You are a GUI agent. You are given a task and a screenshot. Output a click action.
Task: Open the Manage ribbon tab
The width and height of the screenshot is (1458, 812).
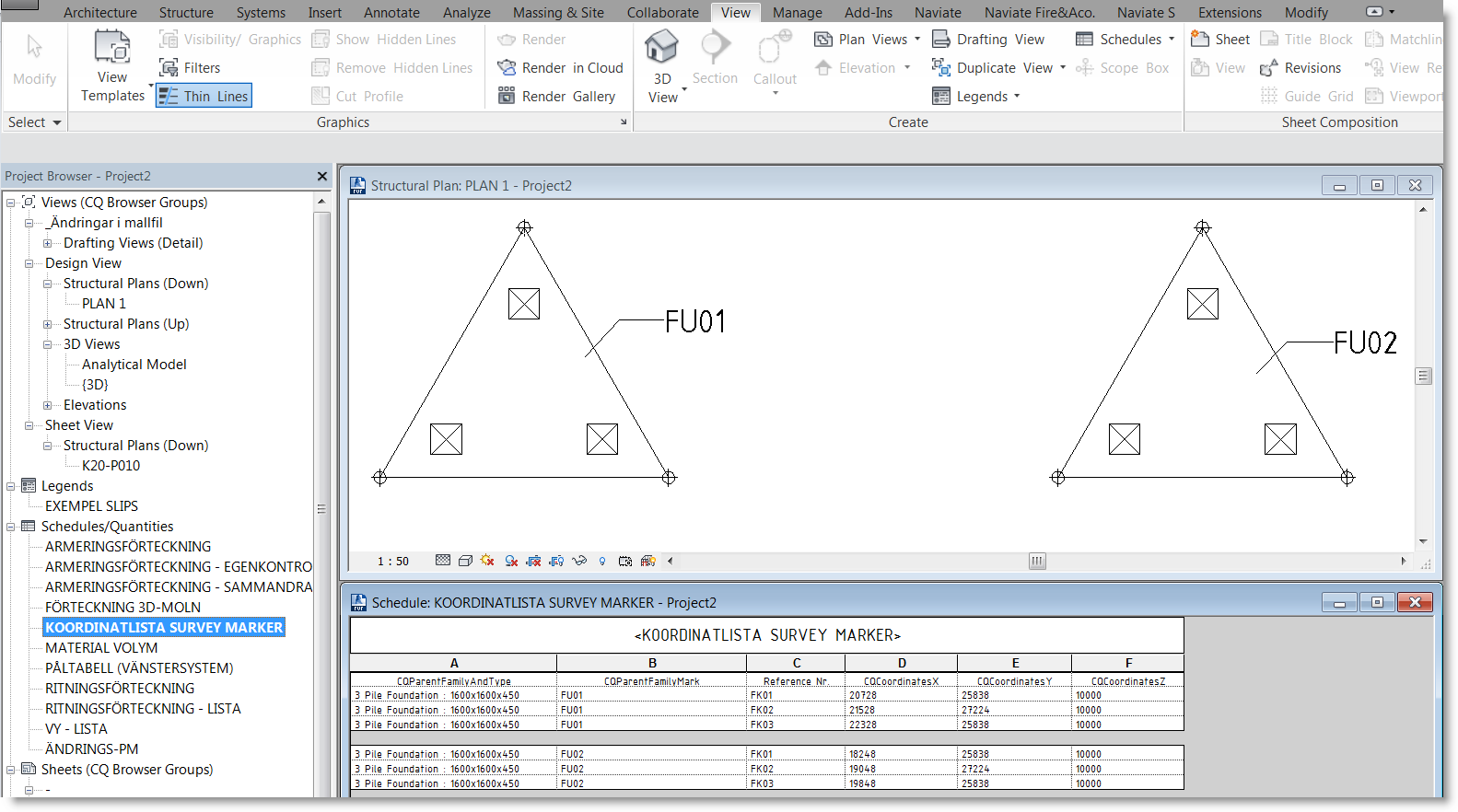click(x=797, y=13)
